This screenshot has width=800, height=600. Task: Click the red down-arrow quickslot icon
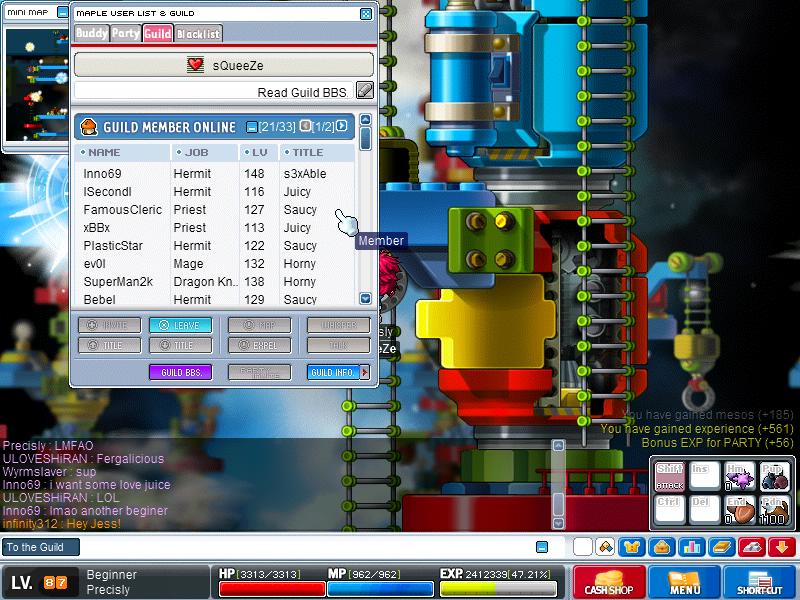(x=782, y=547)
